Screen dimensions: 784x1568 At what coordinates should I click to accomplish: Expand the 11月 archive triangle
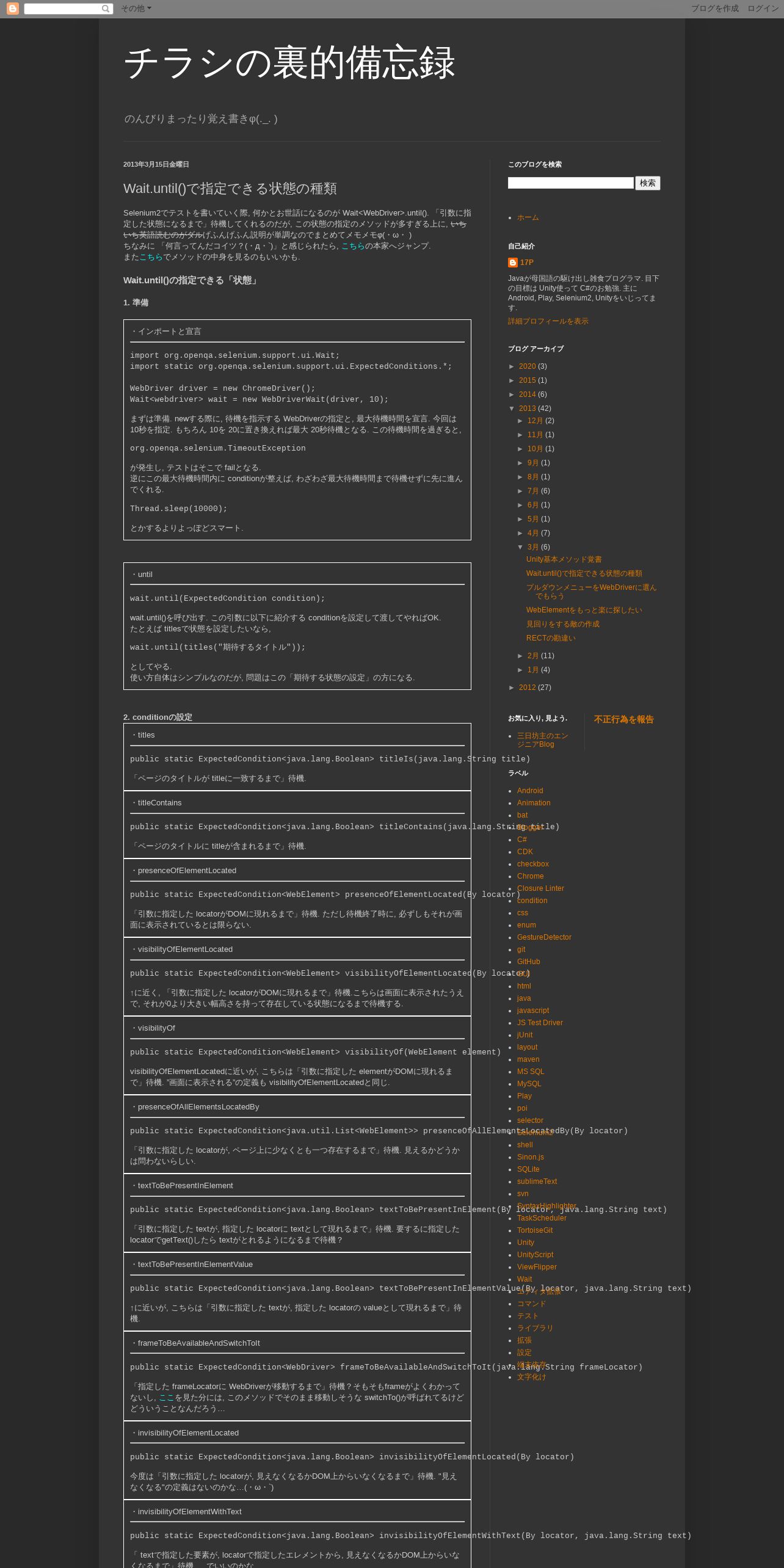click(x=521, y=435)
